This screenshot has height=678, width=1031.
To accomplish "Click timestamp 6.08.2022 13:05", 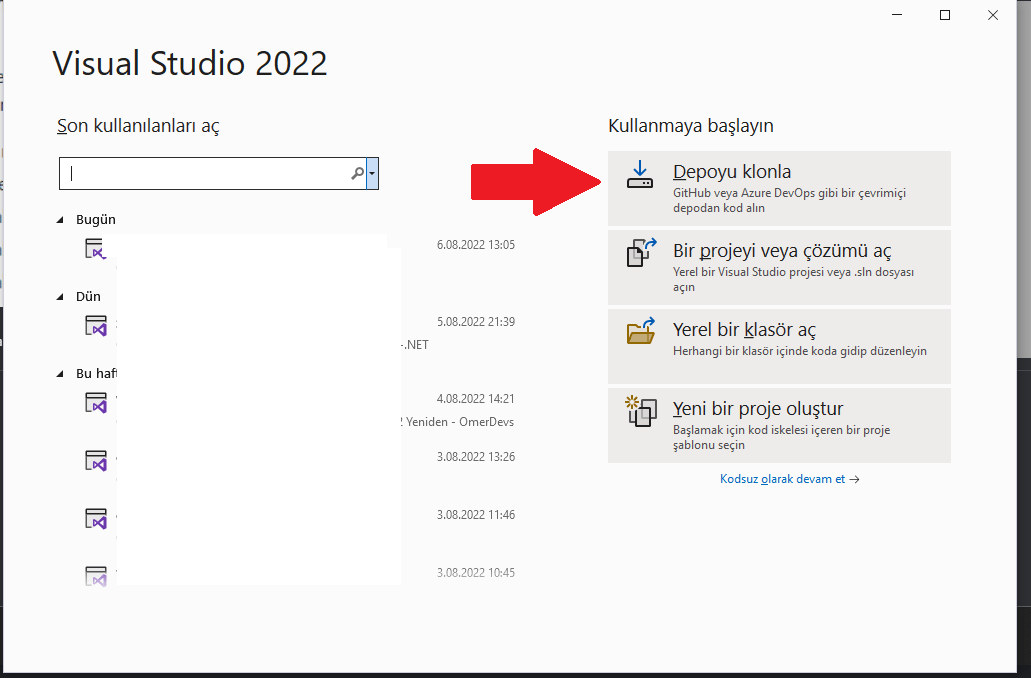I will (x=476, y=245).
